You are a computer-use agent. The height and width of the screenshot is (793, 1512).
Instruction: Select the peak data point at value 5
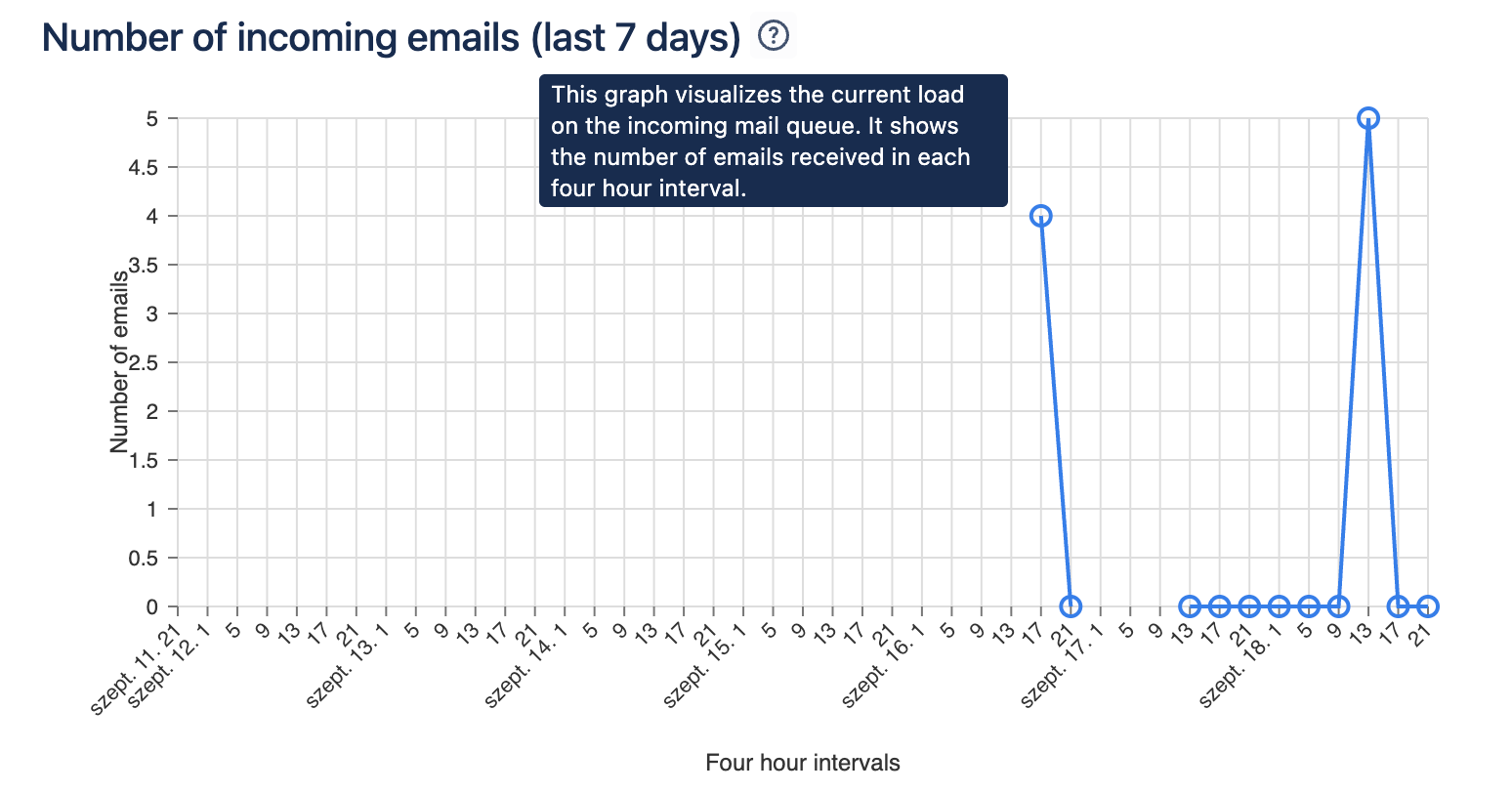click(x=1368, y=118)
